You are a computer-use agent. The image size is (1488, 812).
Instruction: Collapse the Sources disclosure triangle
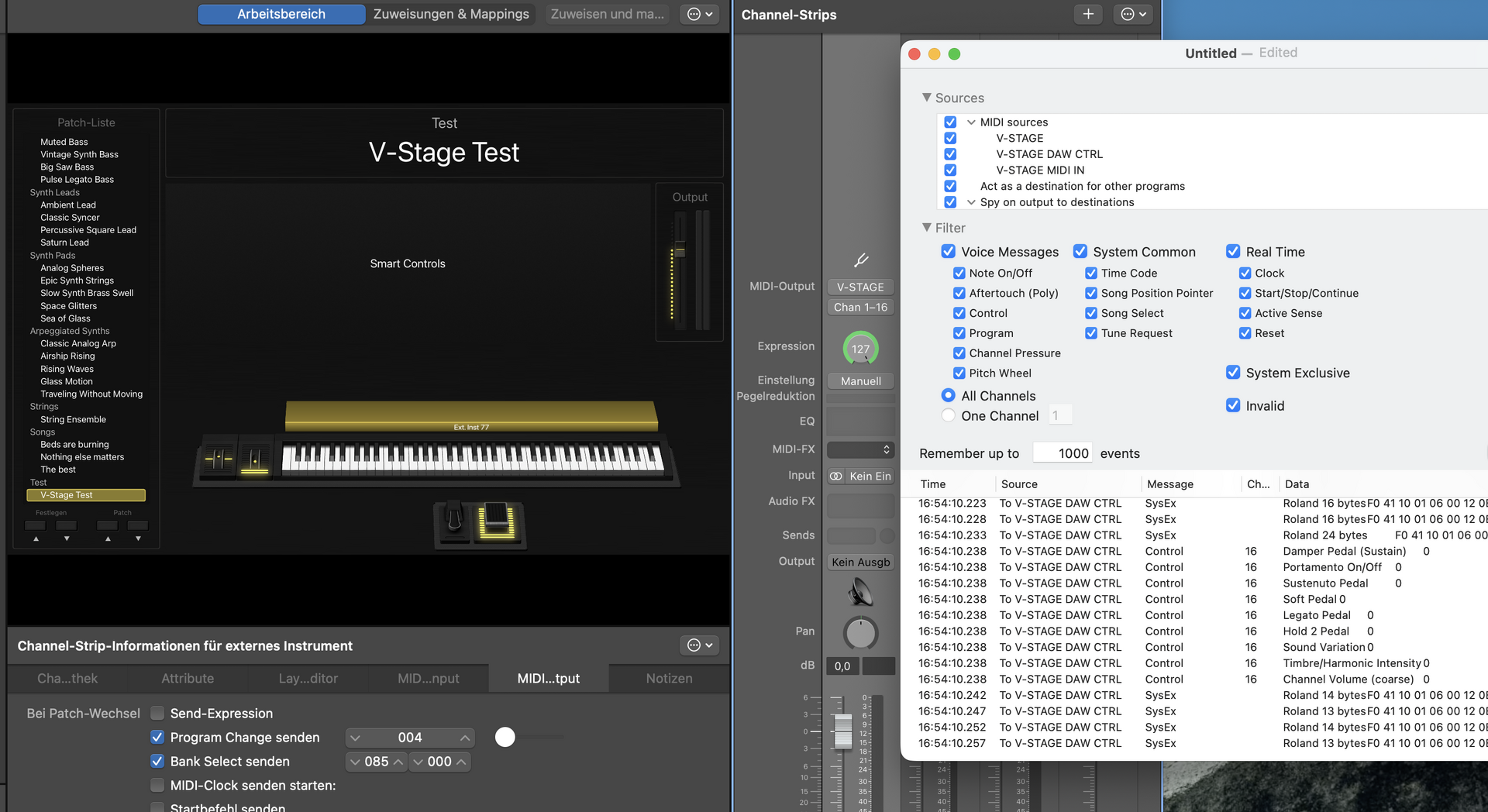coord(926,98)
